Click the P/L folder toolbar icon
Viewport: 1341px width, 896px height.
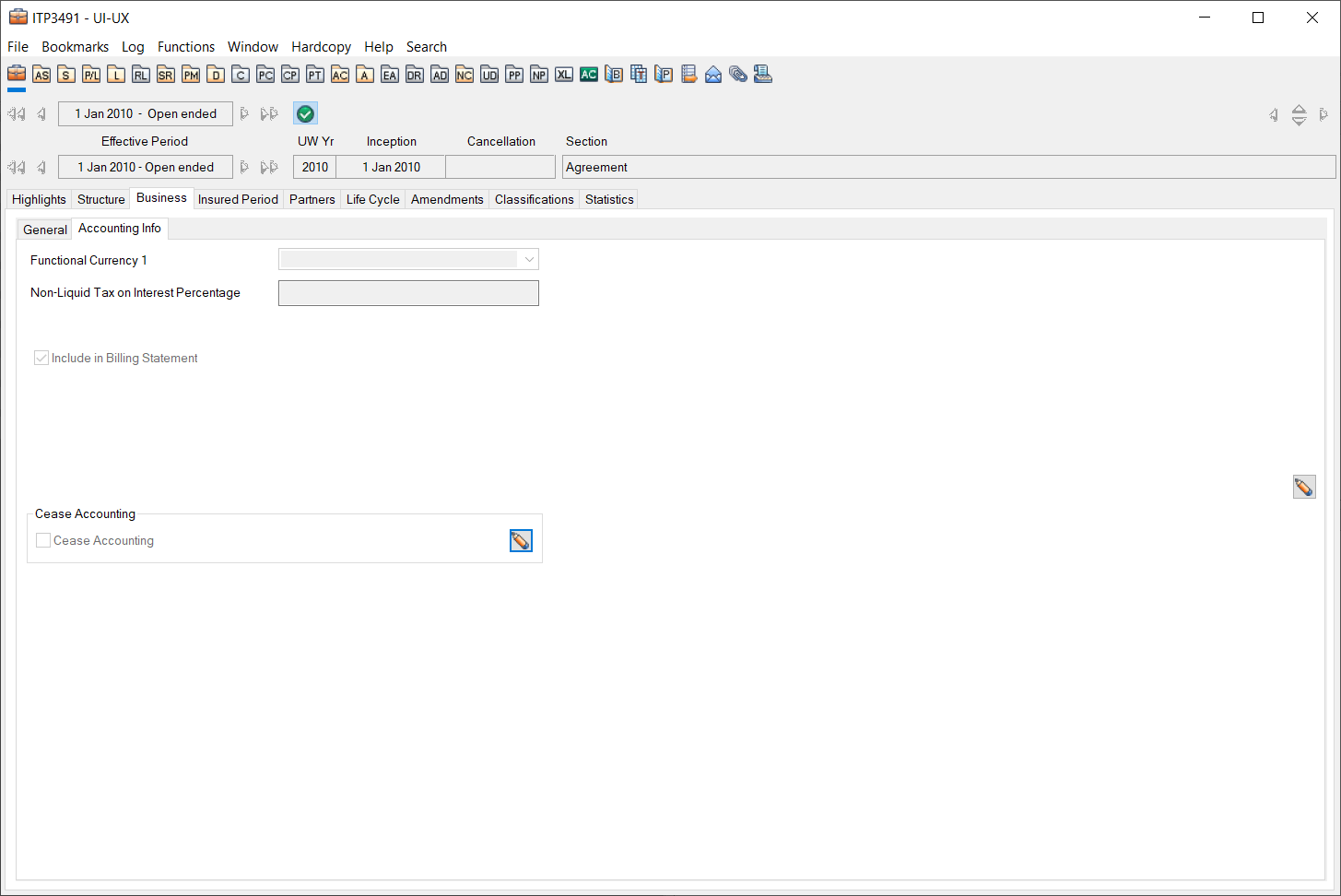point(91,75)
